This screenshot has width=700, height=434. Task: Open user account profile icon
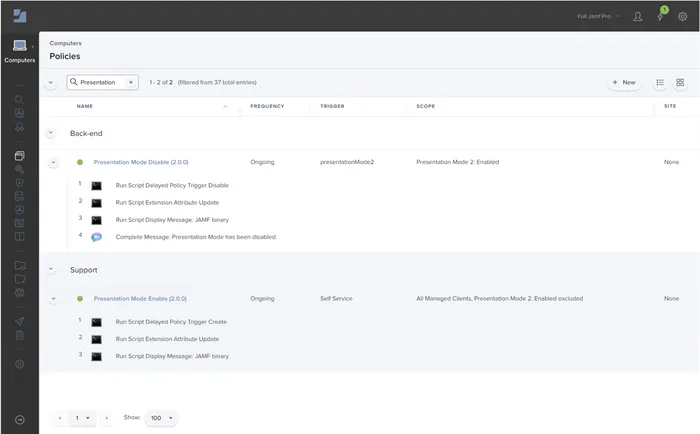638,17
